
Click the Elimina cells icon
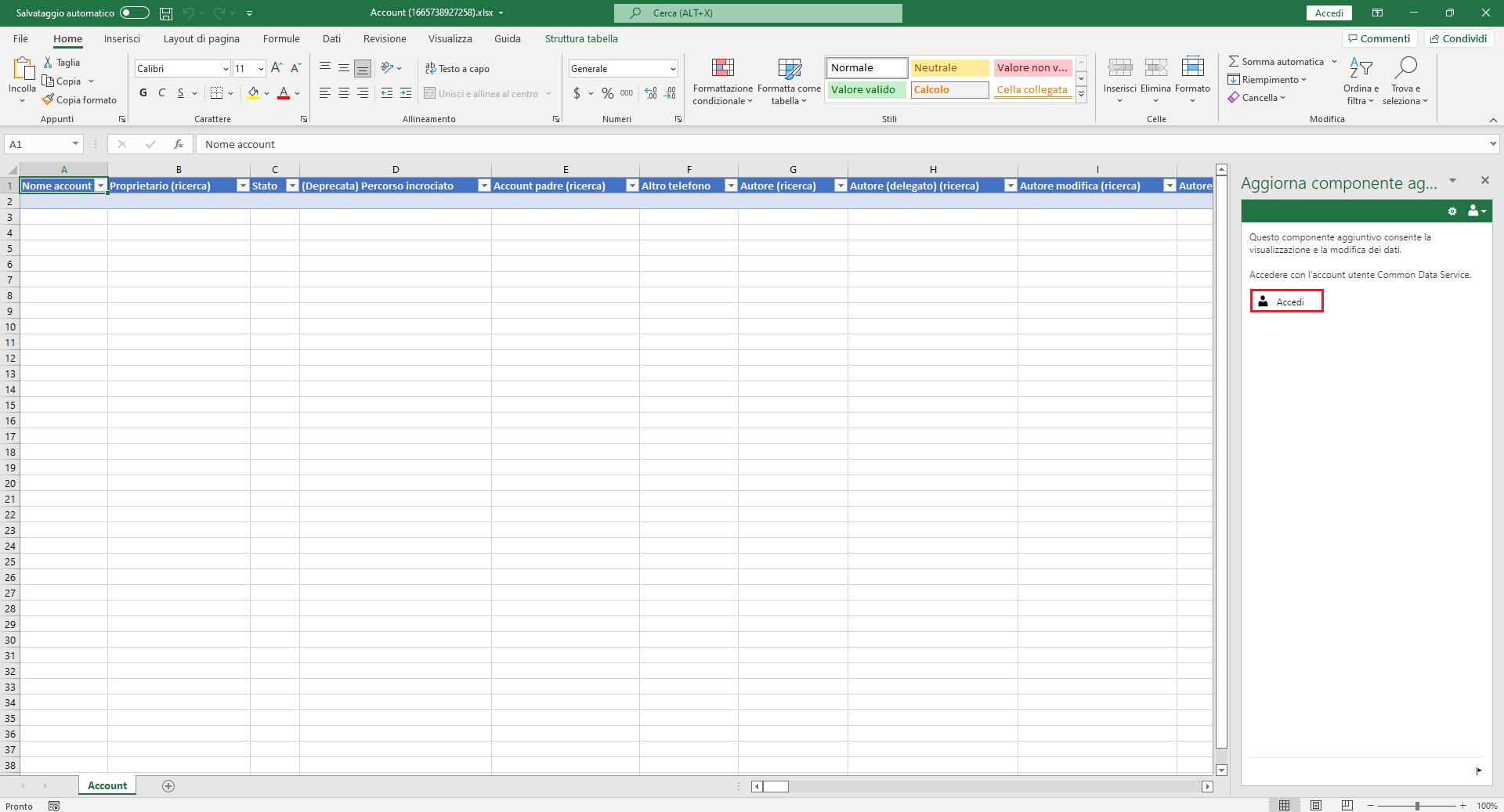1155,68
